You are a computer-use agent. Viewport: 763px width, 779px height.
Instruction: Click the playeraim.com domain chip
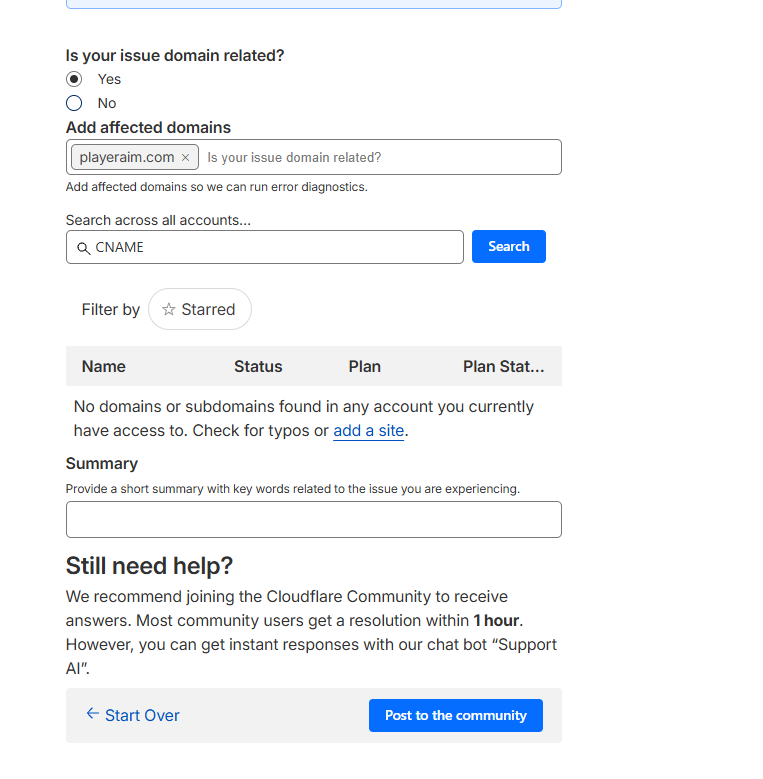click(127, 157)
